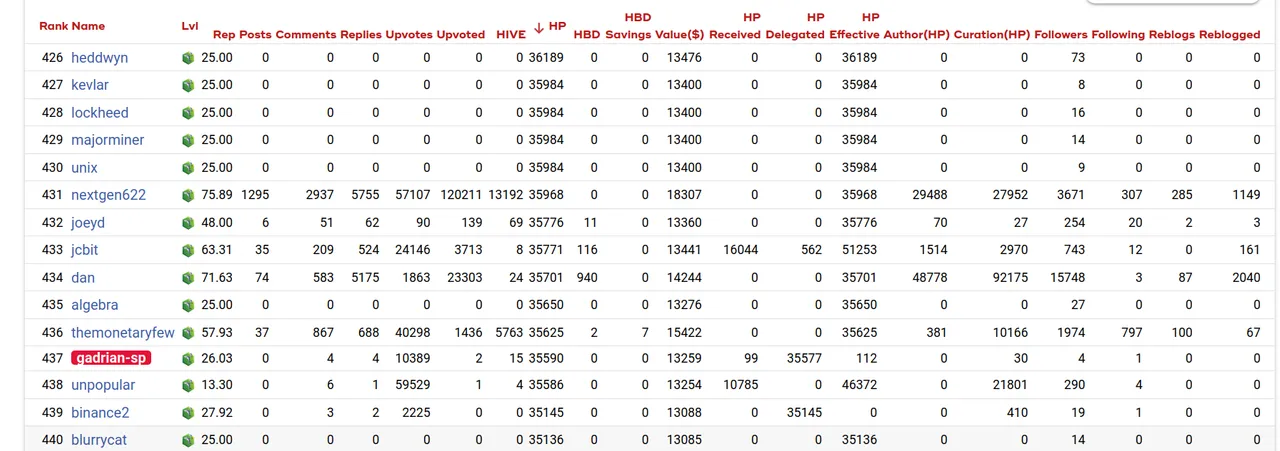Image resolution: width=1280 pixels, height=451 pixels.
Task: Sort by the HP Delegated column header
Action: tap(795, 26)
